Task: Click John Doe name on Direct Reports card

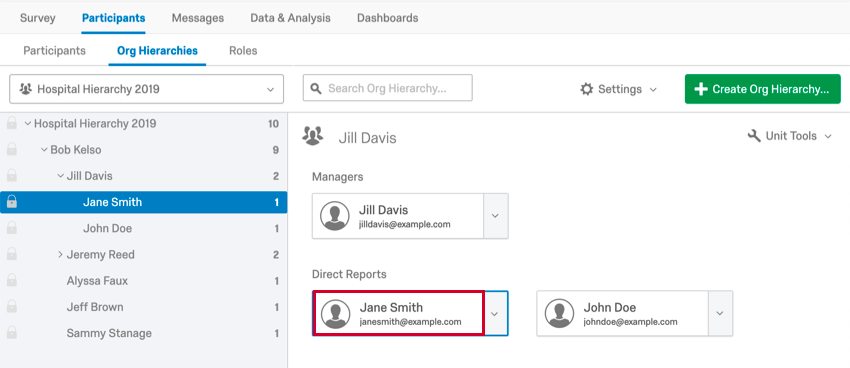Action: pyautogui.click(x=610, y=307)
